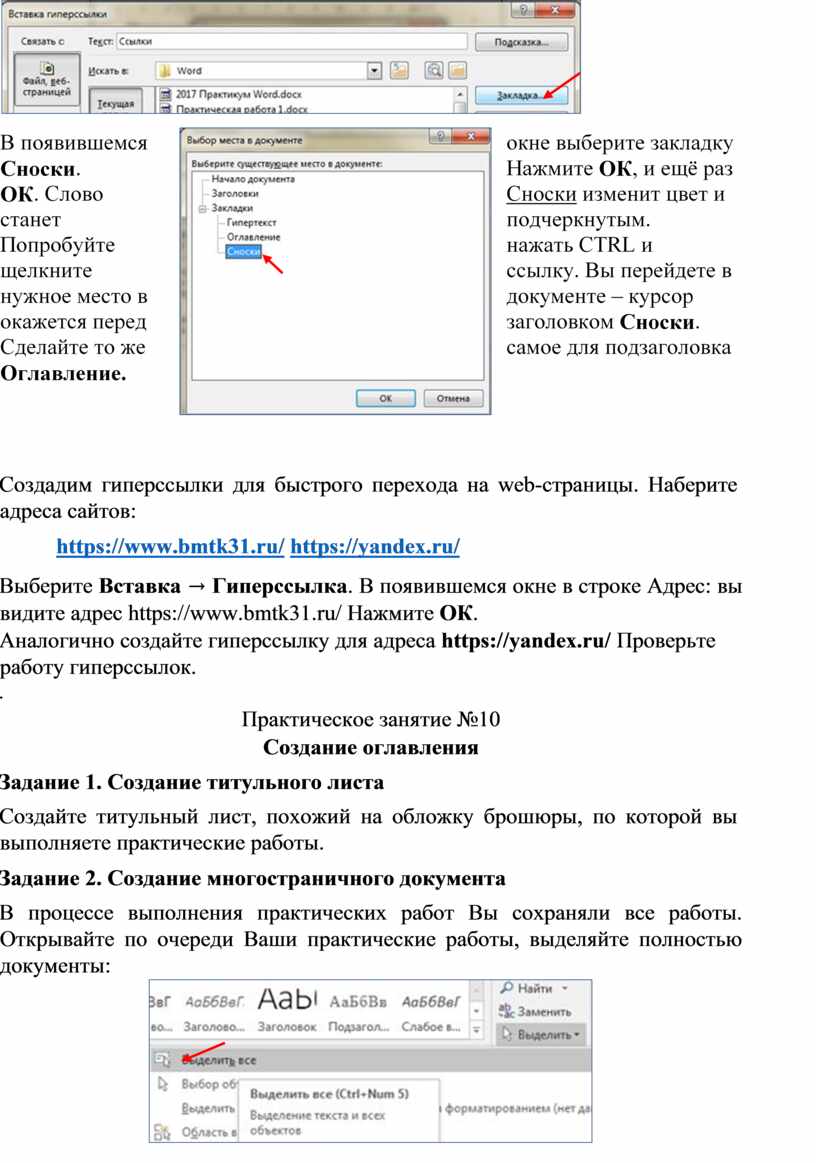This screenshot has width=816, height=1163.
Task: Click OK in Выбор места dialog
Action: pos(386,398)
